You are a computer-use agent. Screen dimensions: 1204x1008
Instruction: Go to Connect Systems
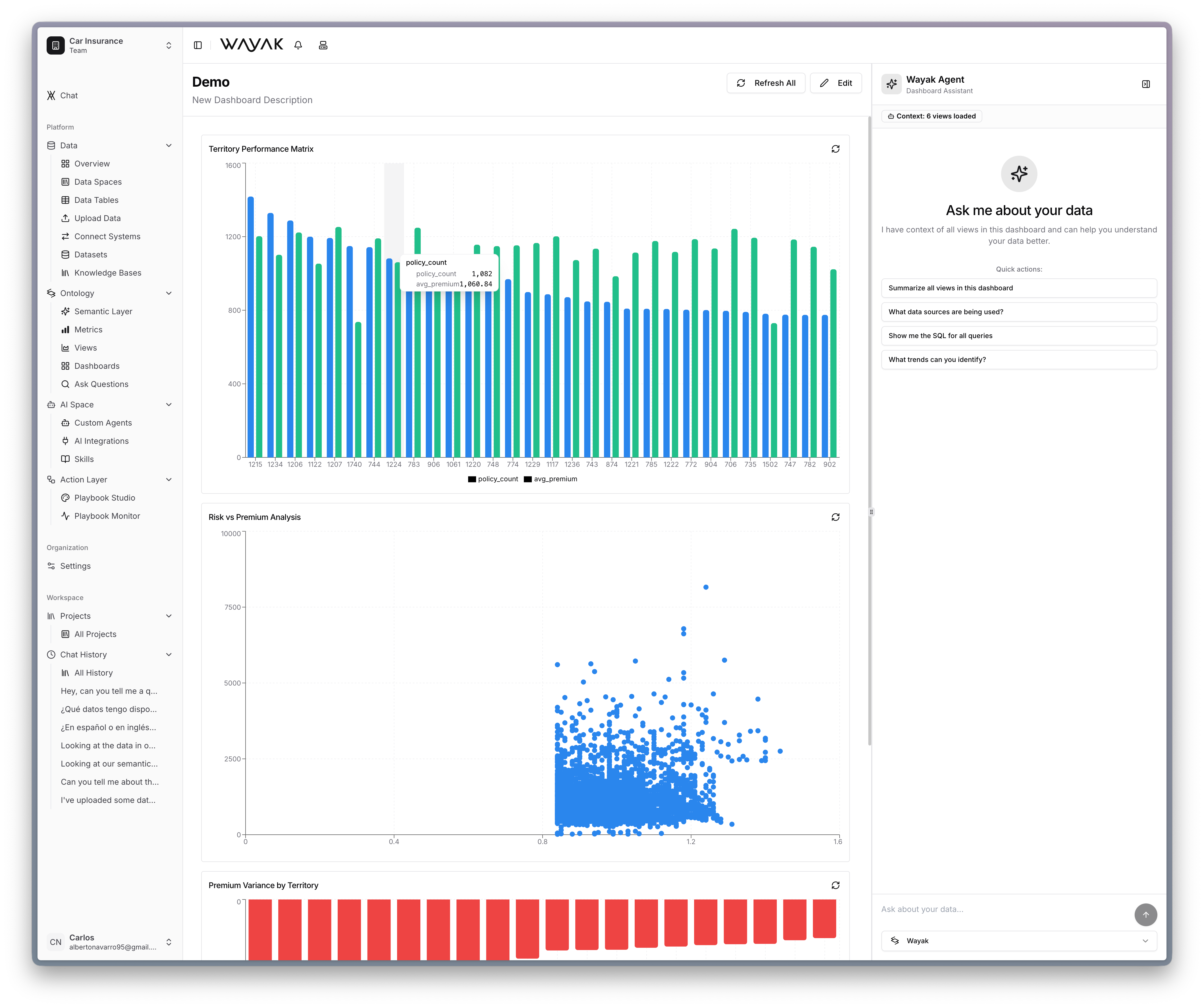point(107,237)
